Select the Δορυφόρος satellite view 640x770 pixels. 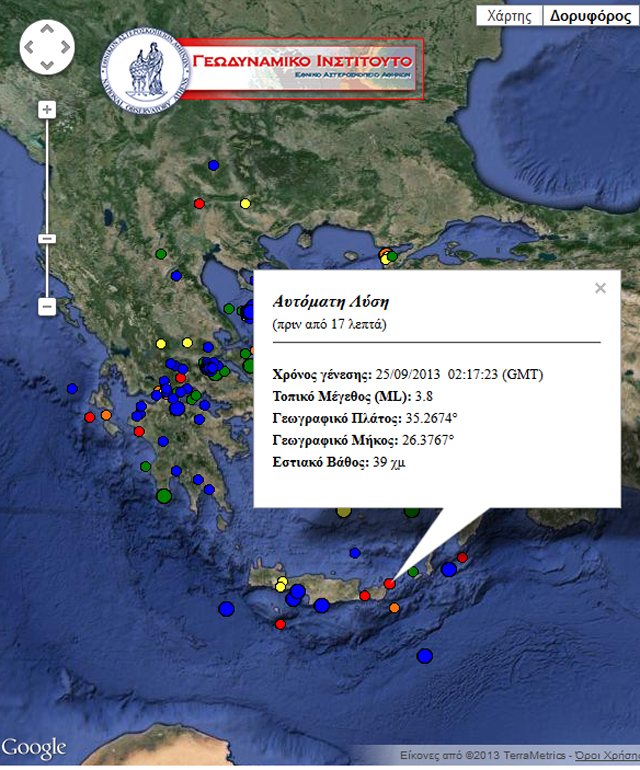coord(590,16)
